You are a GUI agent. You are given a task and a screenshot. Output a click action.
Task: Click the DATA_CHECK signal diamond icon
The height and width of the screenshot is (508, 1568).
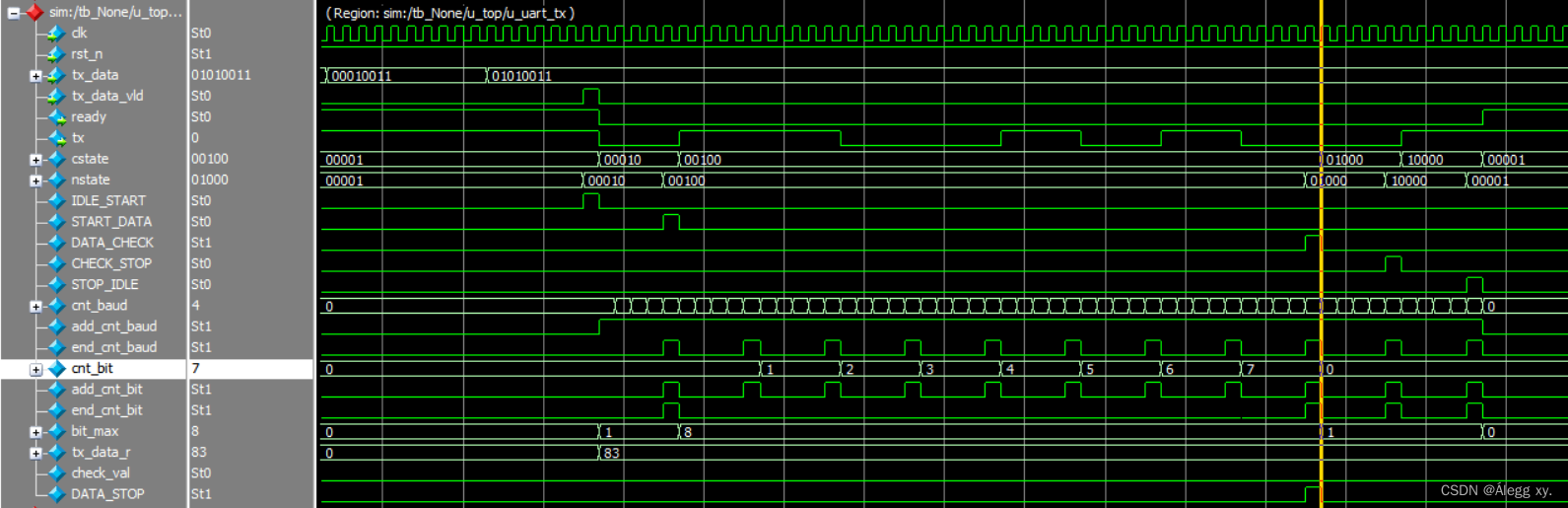56,243
